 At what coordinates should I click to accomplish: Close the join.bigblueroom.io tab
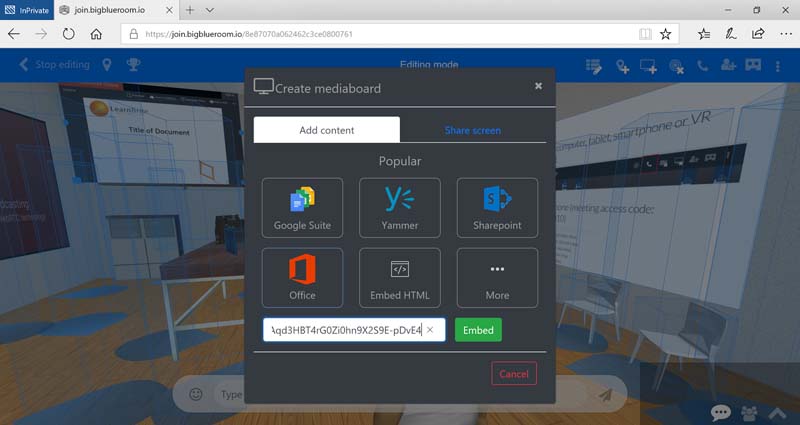click(169, 10)
